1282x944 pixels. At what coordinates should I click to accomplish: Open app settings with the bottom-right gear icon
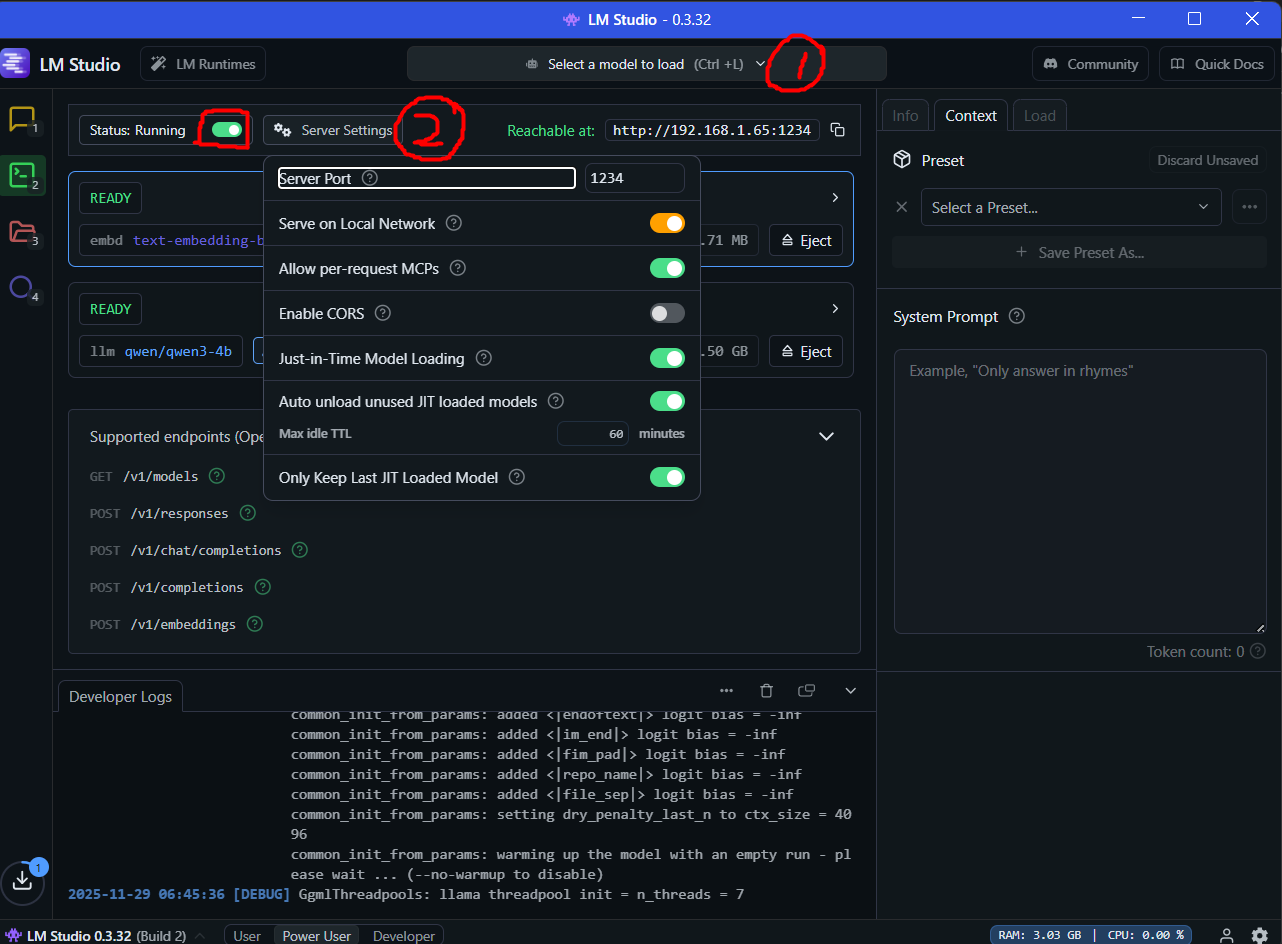pos(1260,936)
